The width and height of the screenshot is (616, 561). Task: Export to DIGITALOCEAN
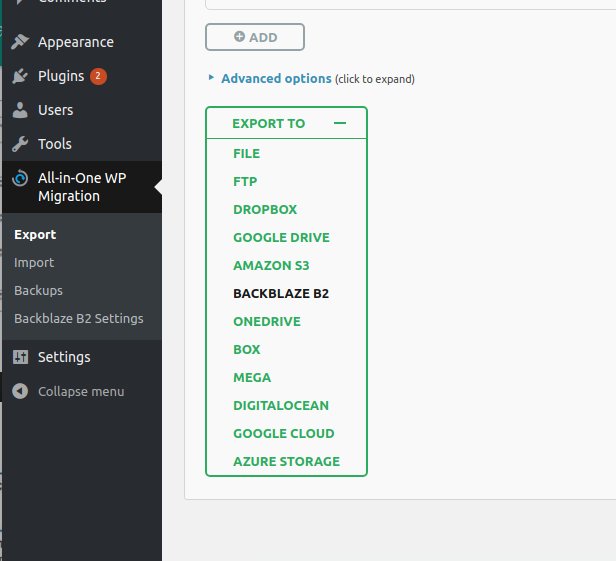pyautogui.click(x=281, y=405)
